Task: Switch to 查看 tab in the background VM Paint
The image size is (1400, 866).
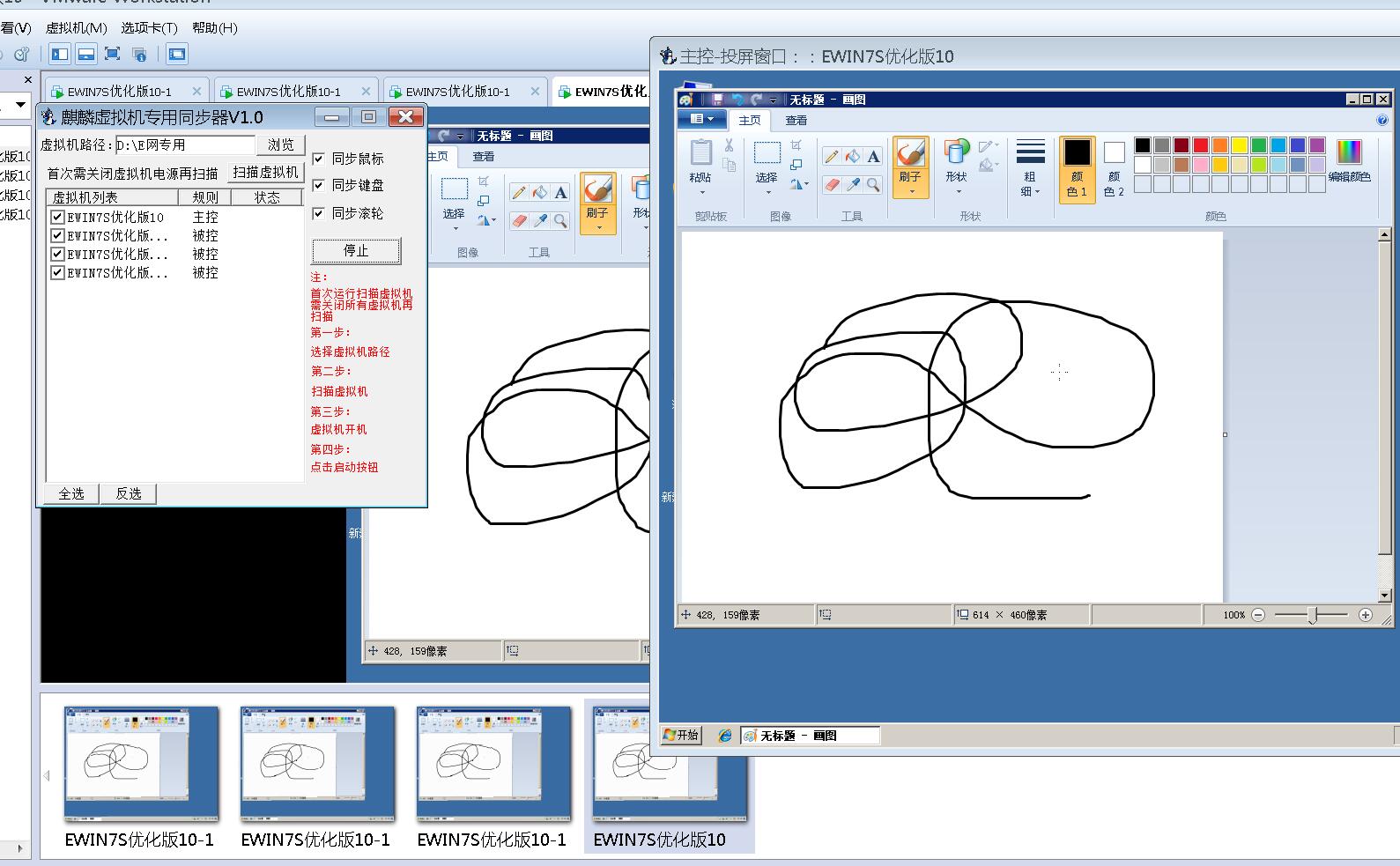Action: (x=483, y=156)
